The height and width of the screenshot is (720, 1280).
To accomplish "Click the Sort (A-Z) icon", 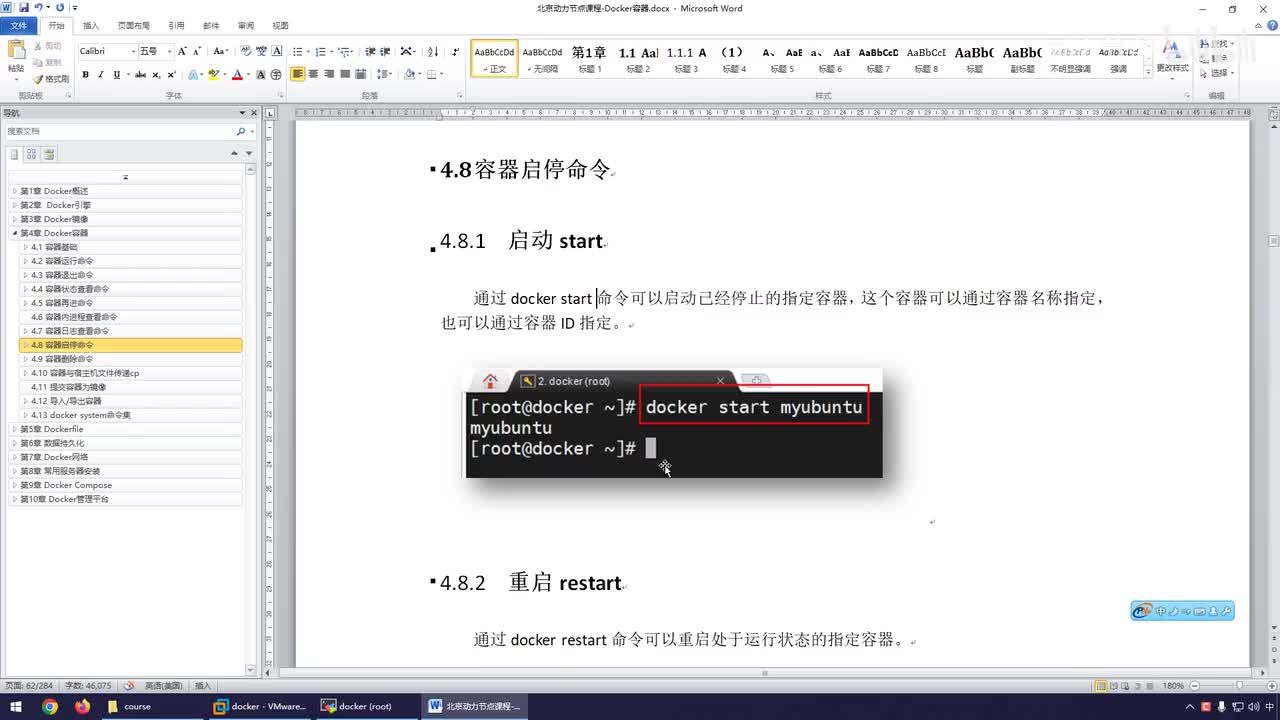I will click(433, 52).
